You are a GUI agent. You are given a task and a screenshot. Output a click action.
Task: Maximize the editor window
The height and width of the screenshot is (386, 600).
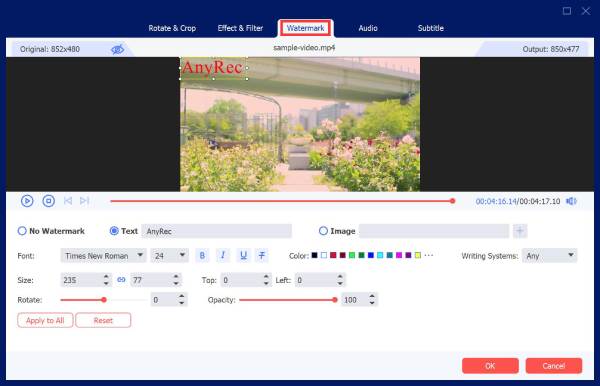coord(567,11)
